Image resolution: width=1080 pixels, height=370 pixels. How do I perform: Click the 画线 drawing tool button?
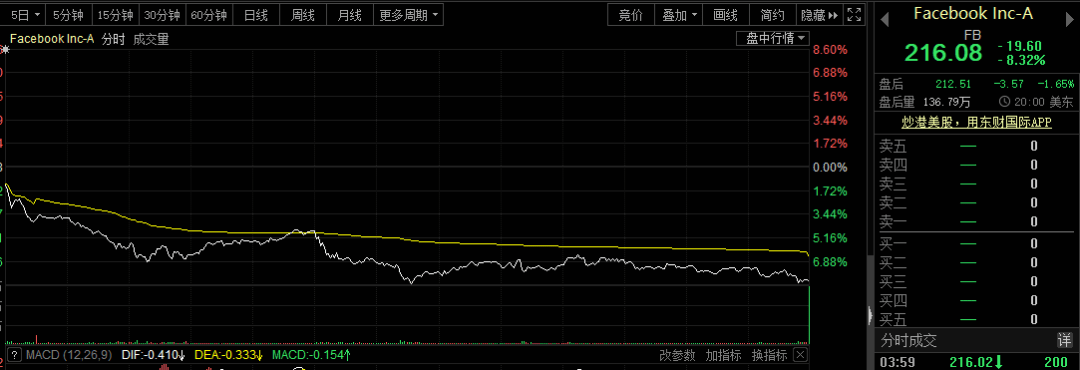[x=726, y=14]
